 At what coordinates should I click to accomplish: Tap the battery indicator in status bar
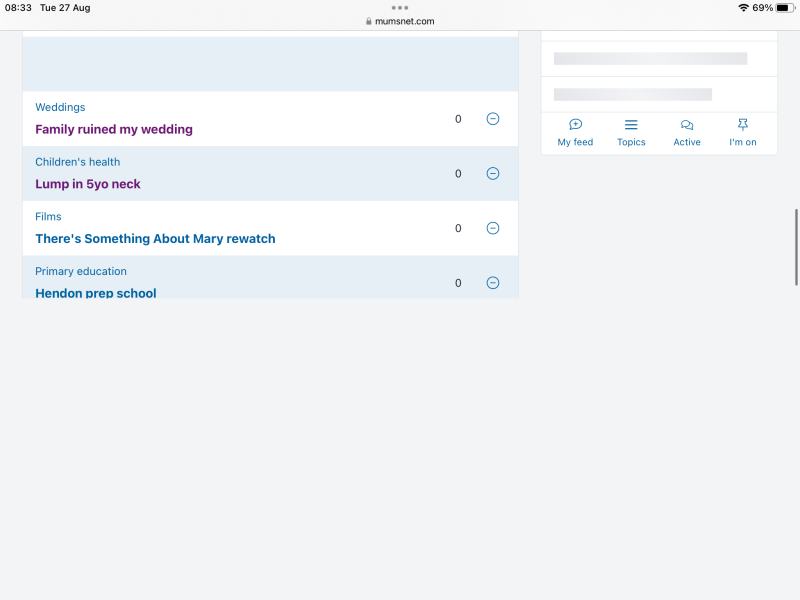783,8
